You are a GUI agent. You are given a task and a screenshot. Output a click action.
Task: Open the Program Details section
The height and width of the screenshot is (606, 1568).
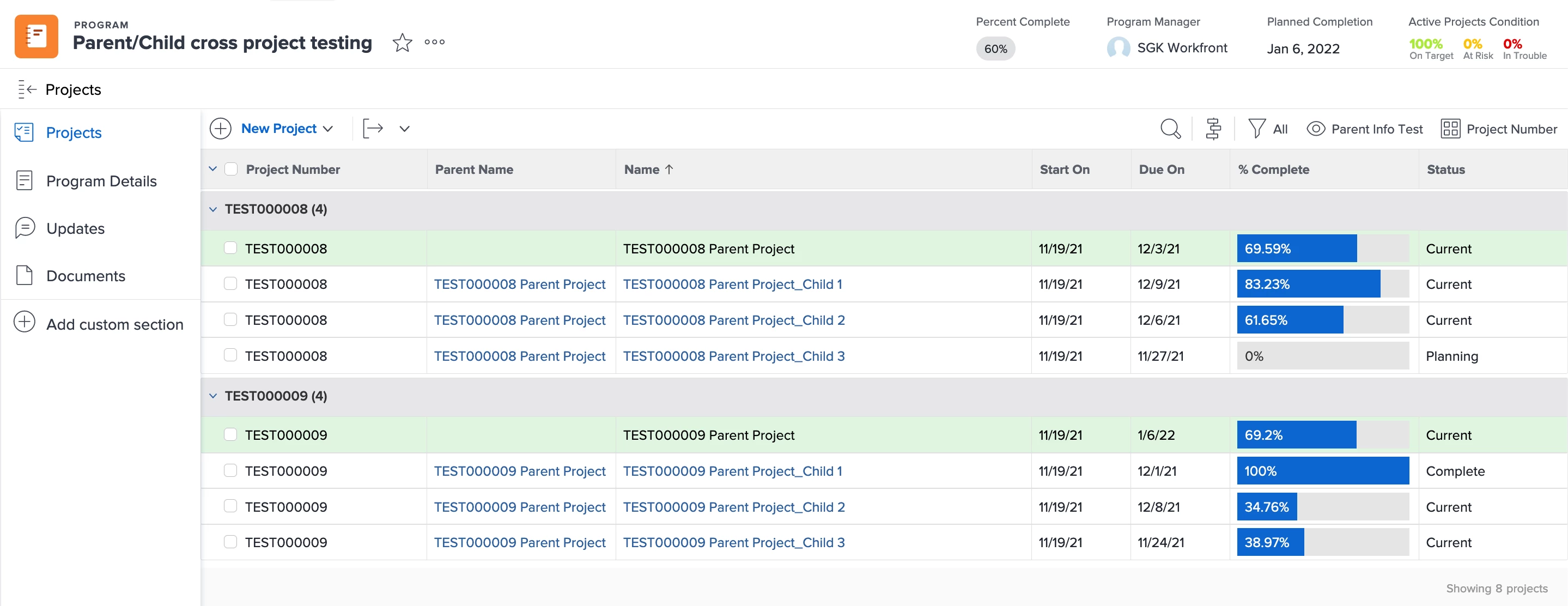tap(101, 181)
